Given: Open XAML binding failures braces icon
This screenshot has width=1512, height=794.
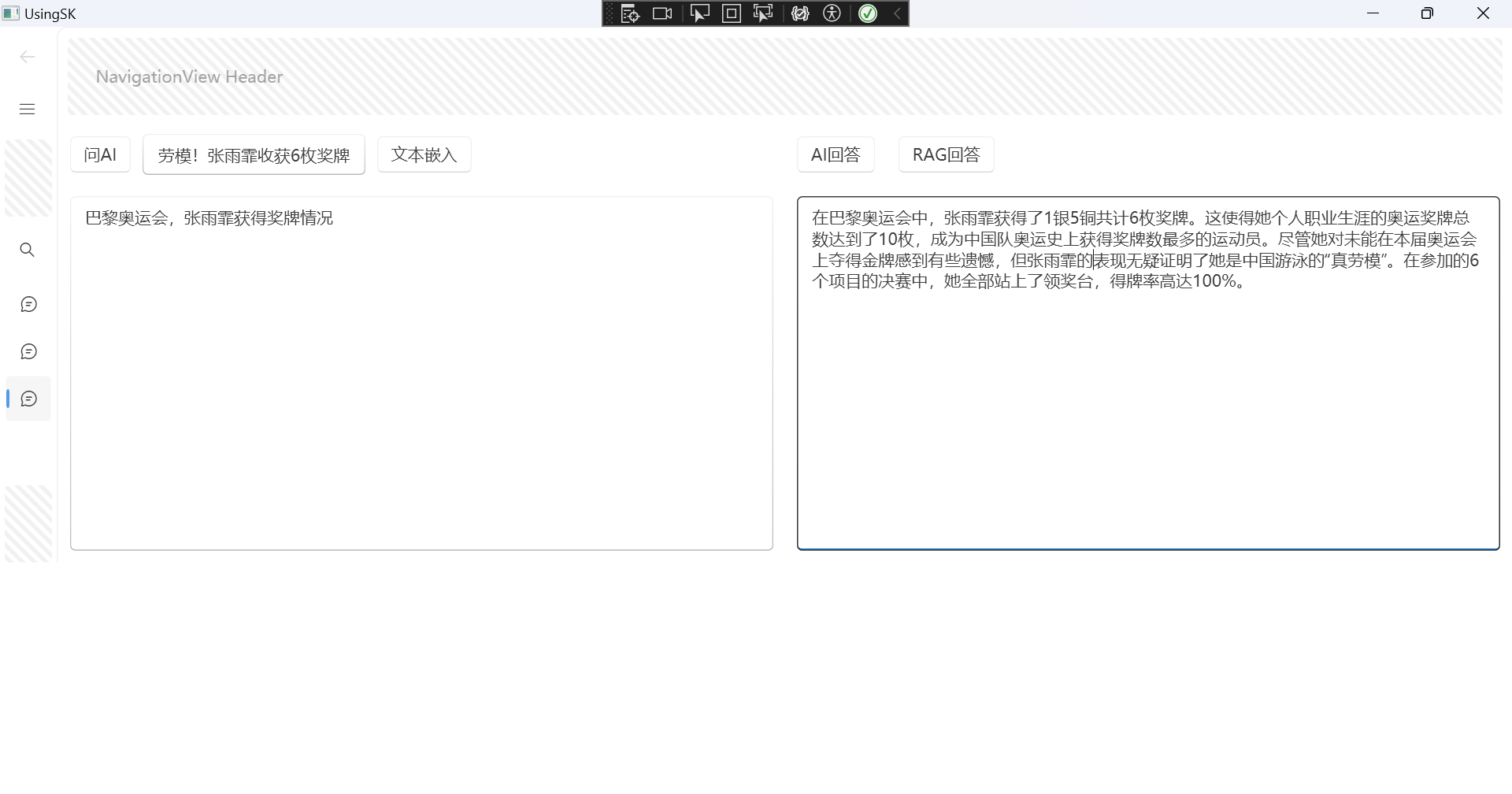Looking at the screenshot, I should click(x=800, y=13).
